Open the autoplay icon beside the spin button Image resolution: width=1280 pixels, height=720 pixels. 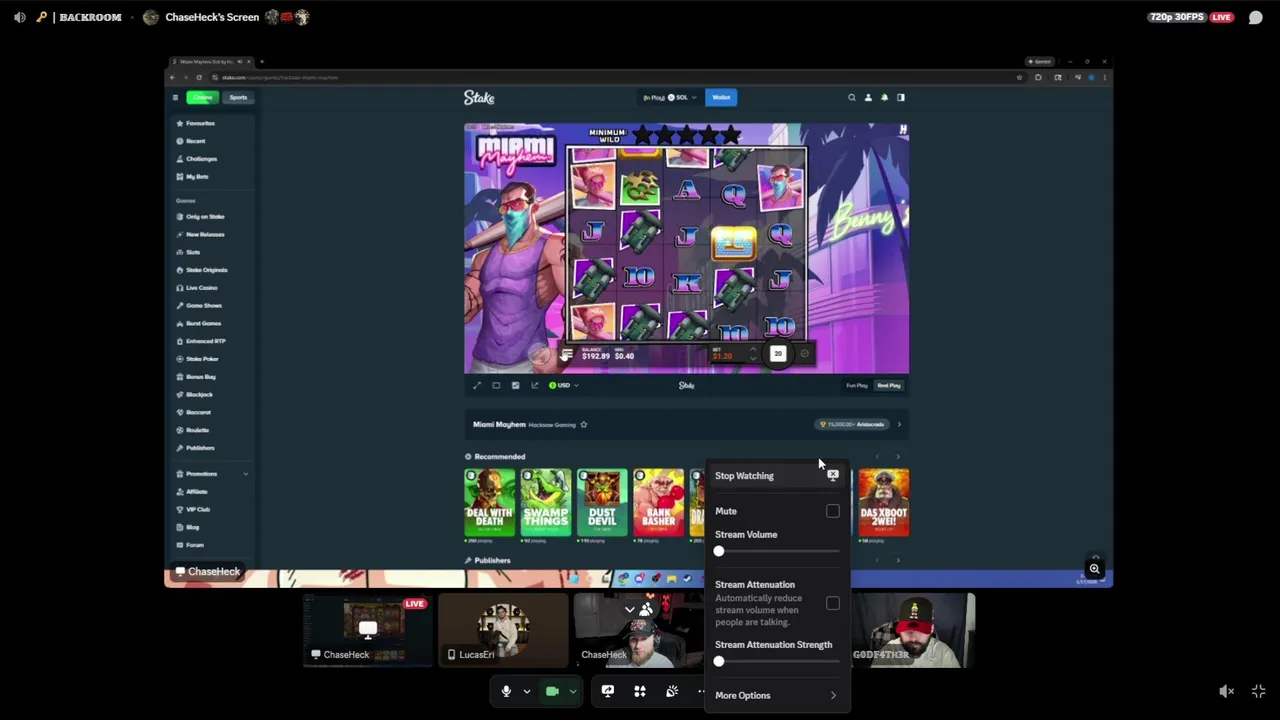(x=804, y=353)
